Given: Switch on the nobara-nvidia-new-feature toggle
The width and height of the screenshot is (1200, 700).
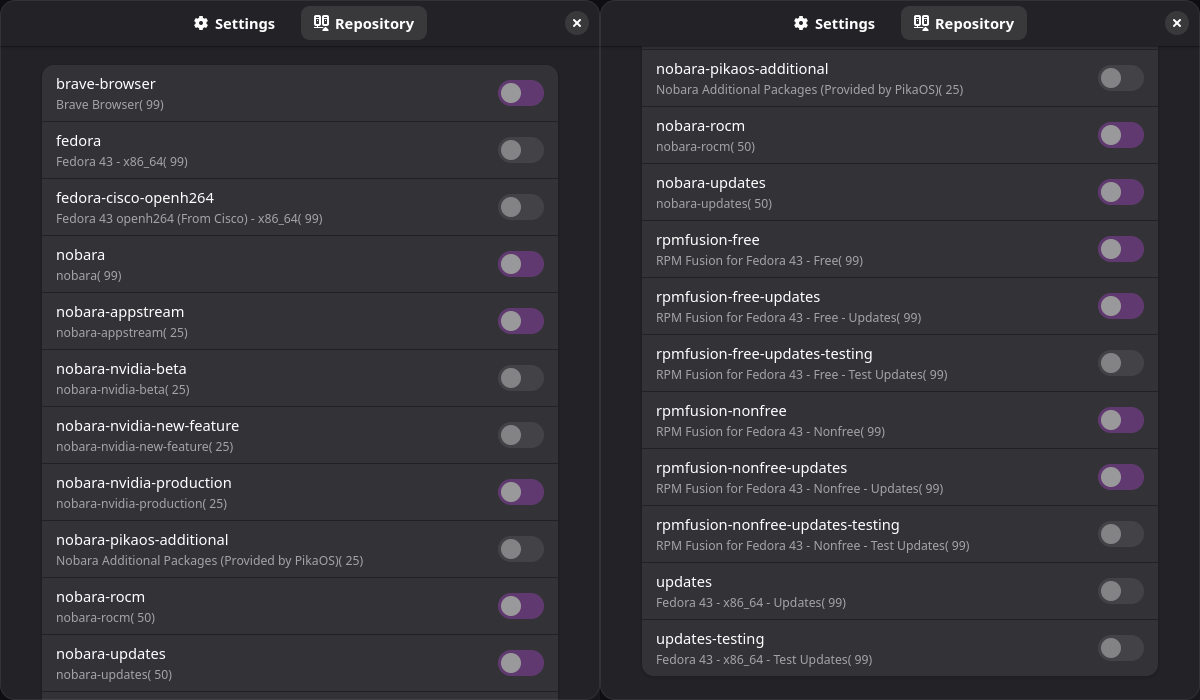Looking at the screenshot, I should 521,435.
